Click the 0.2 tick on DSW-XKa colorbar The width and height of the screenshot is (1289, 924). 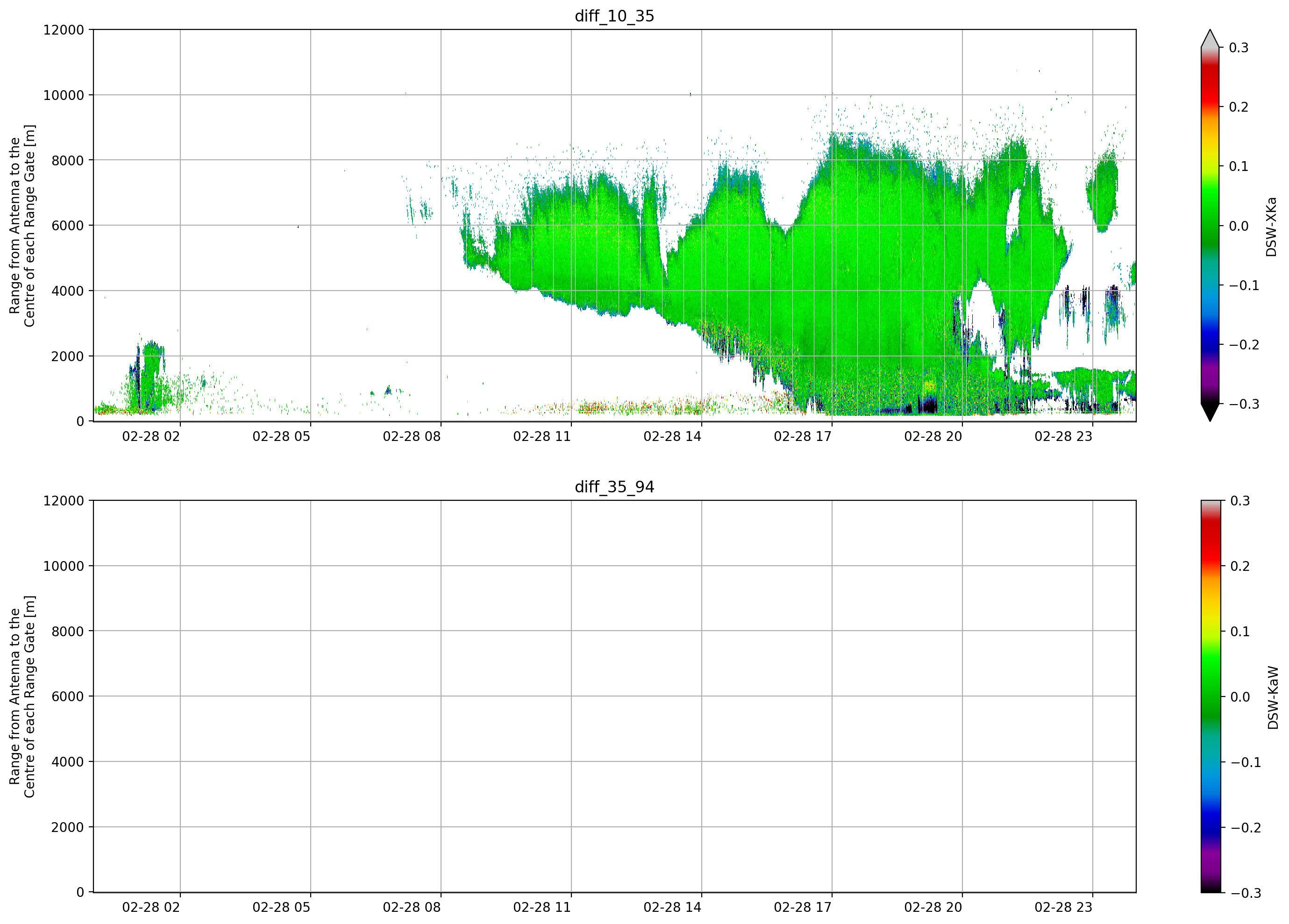1239,107
